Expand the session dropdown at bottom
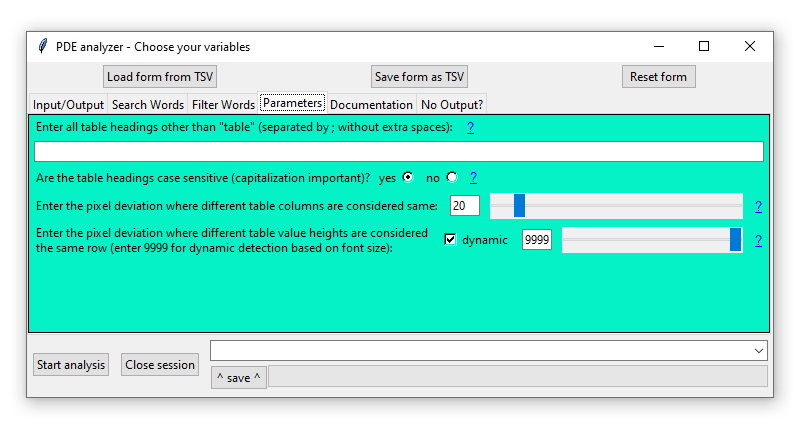The width and height of the screenshot is (794, 423). [x=758, y=351]
